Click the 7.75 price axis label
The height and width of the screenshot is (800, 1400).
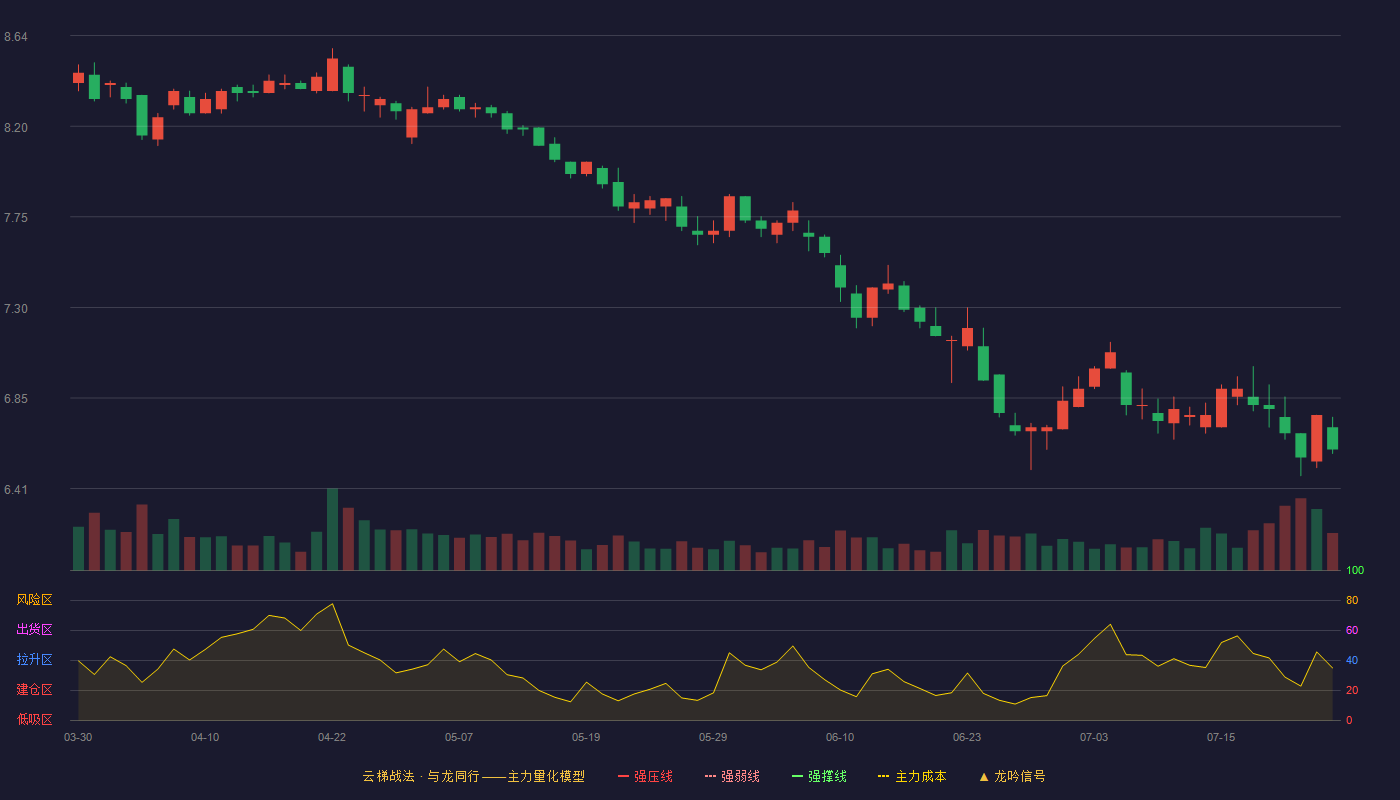point(16,218)
